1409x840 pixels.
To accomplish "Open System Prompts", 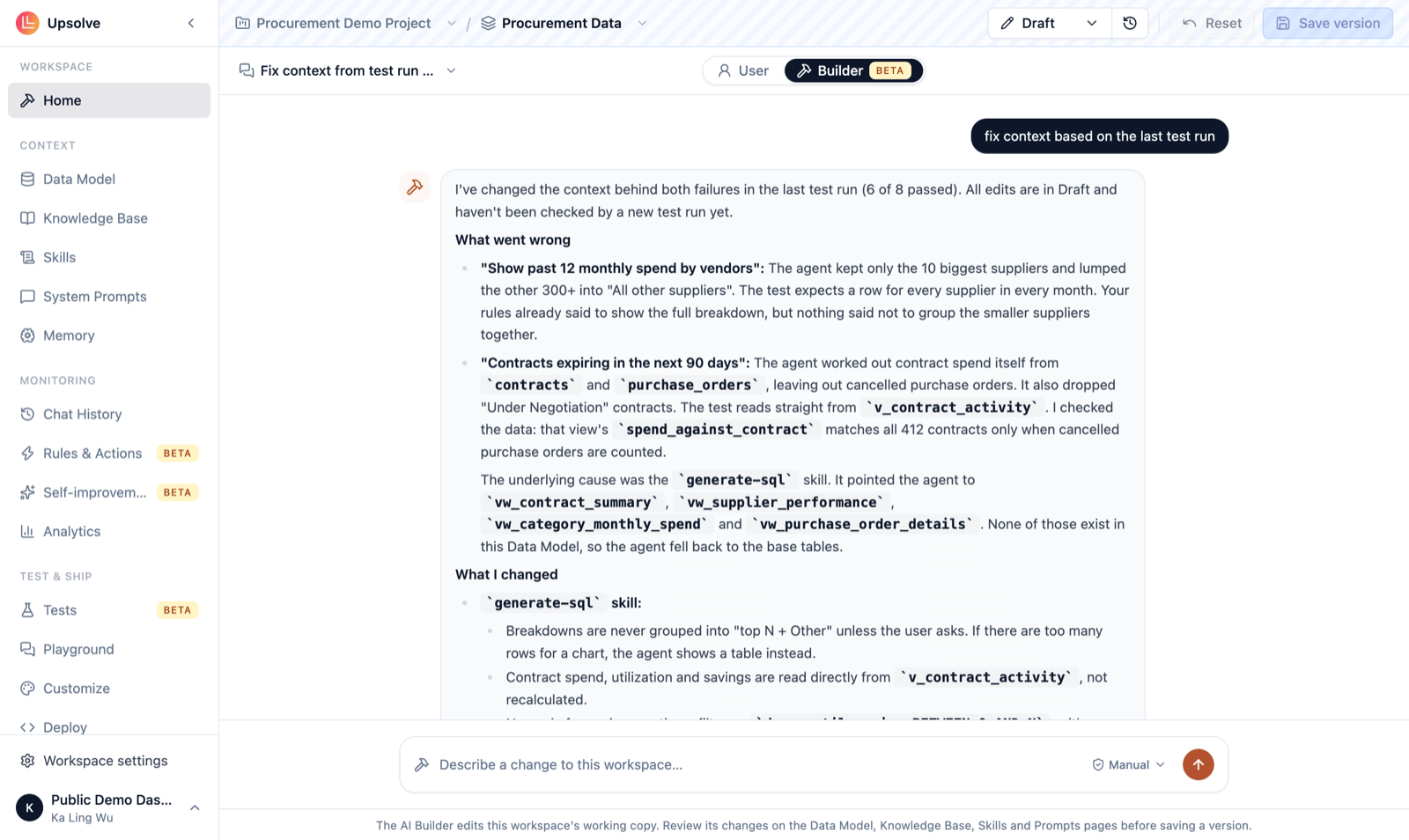I will tap(109, 297).
